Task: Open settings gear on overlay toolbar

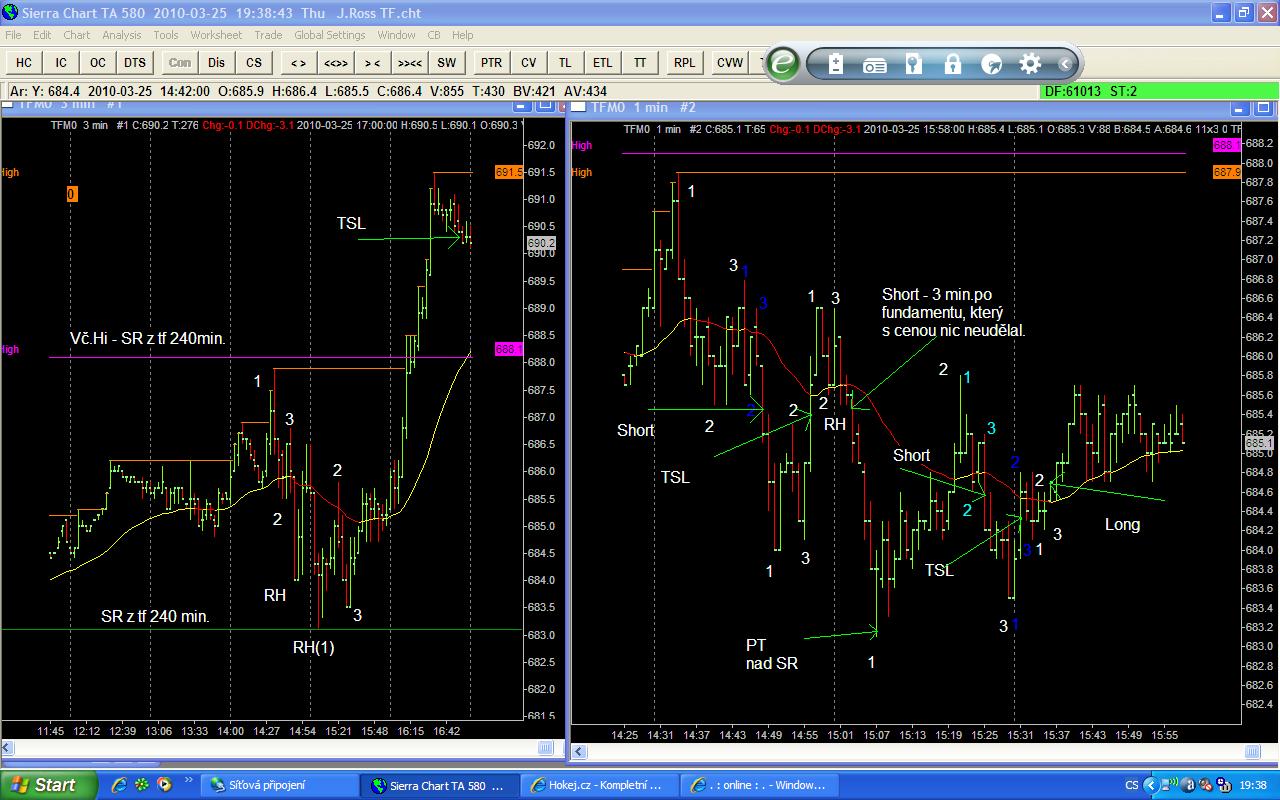Action: coord(1030,64)
